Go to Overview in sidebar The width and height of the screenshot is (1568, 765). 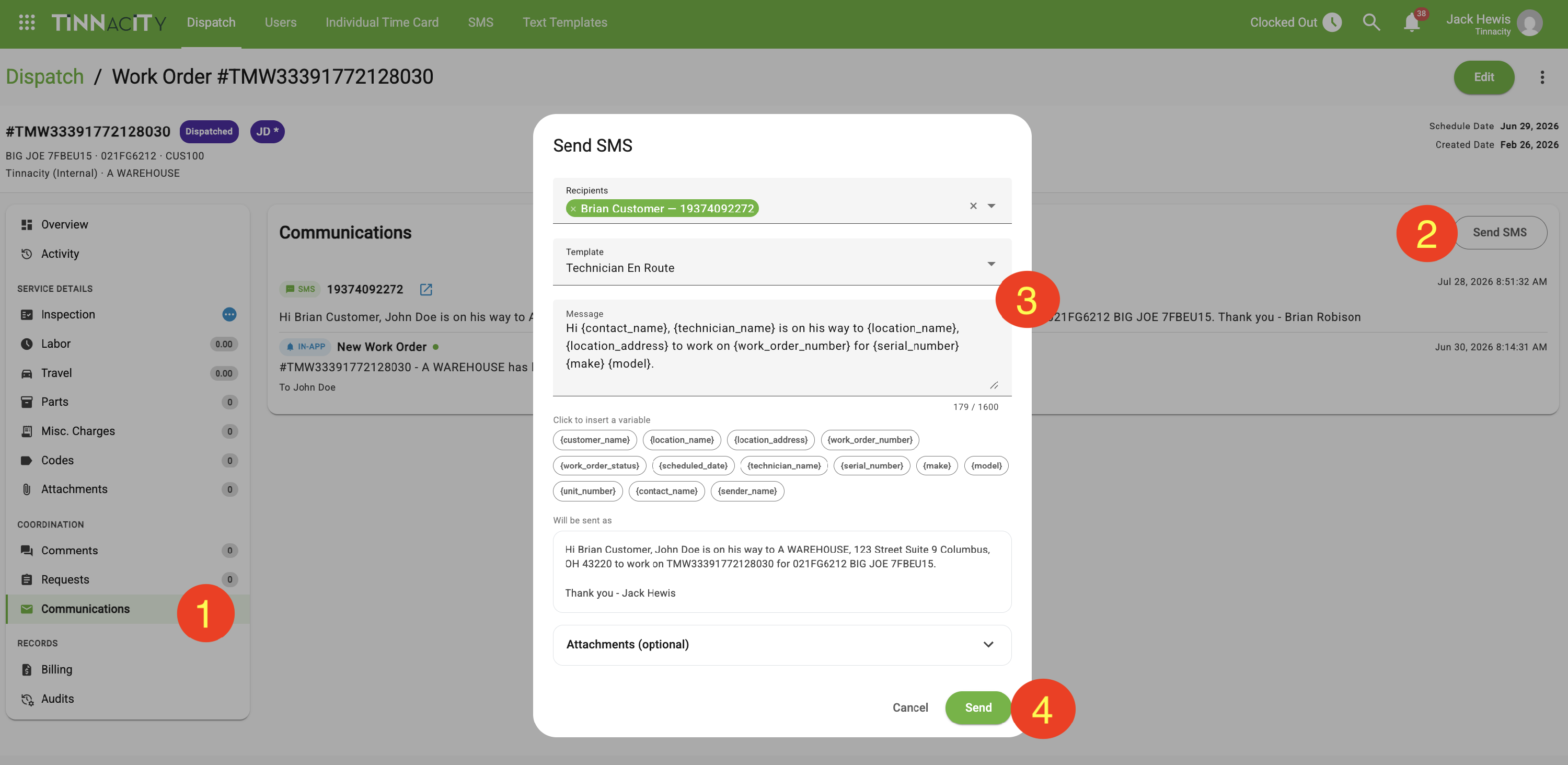127,225
